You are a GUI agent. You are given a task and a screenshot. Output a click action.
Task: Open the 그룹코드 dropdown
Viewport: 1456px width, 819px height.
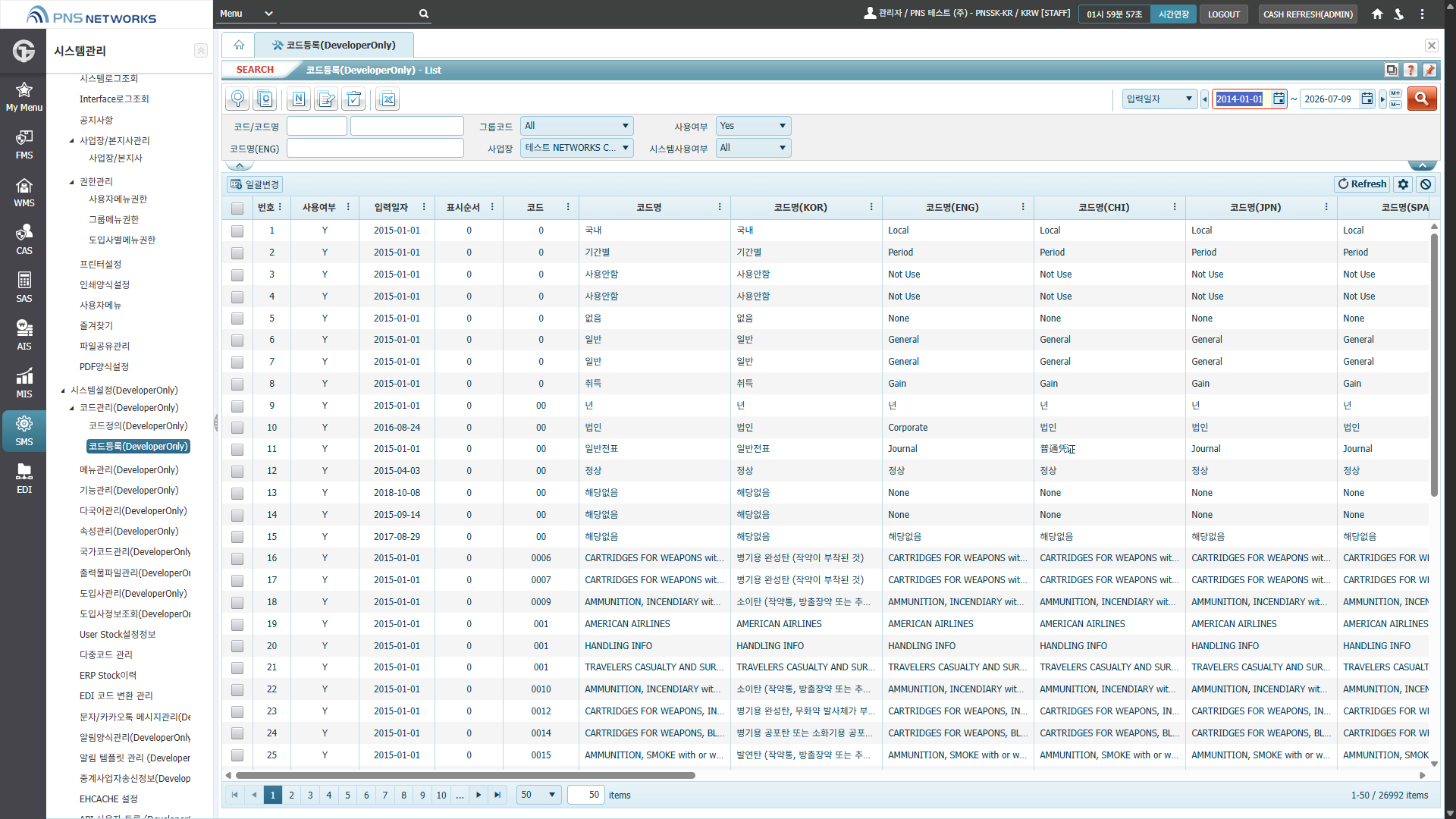point(576,126)
